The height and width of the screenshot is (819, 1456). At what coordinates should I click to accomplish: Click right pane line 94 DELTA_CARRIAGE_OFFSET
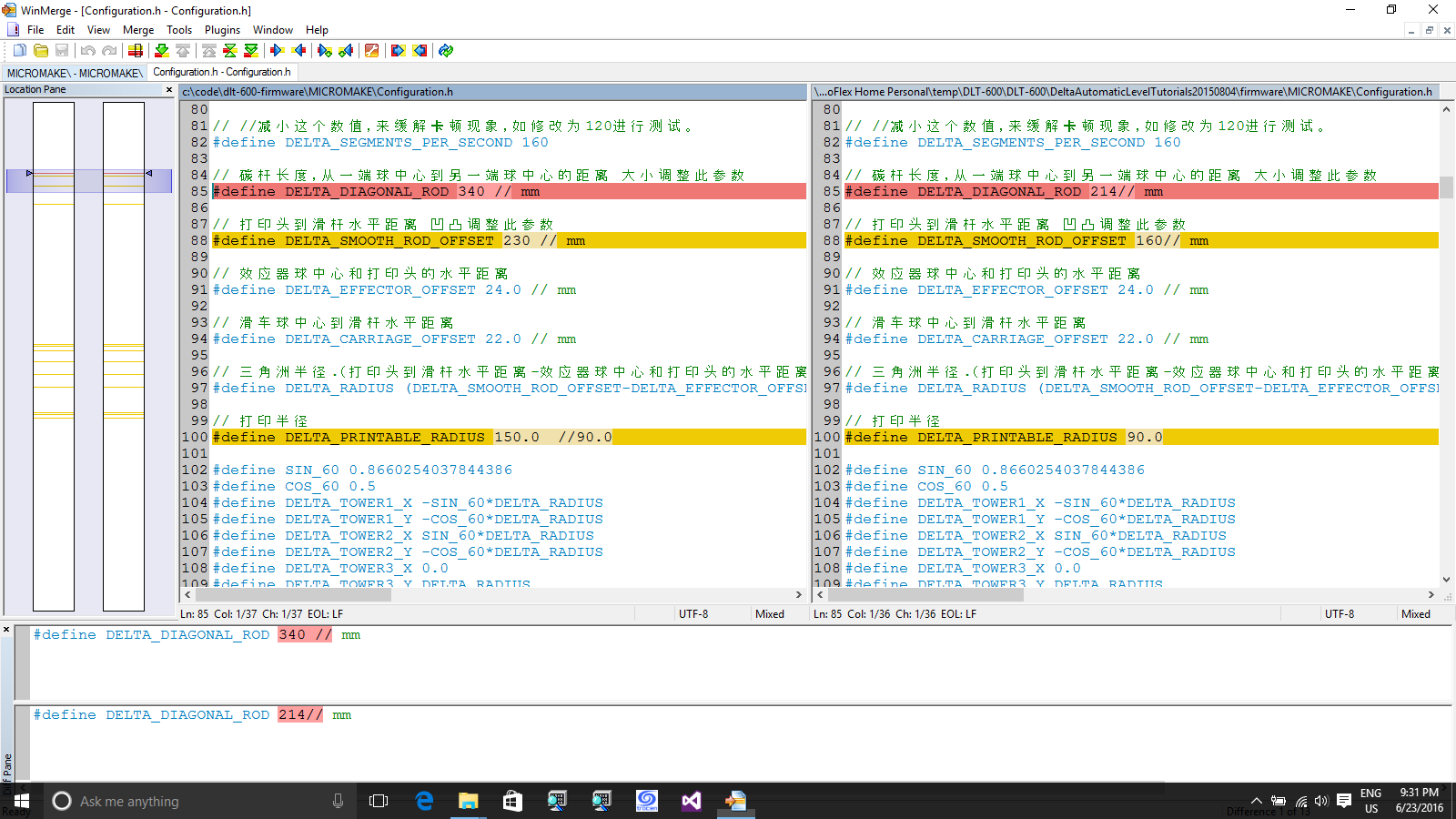pos(1026,339)
